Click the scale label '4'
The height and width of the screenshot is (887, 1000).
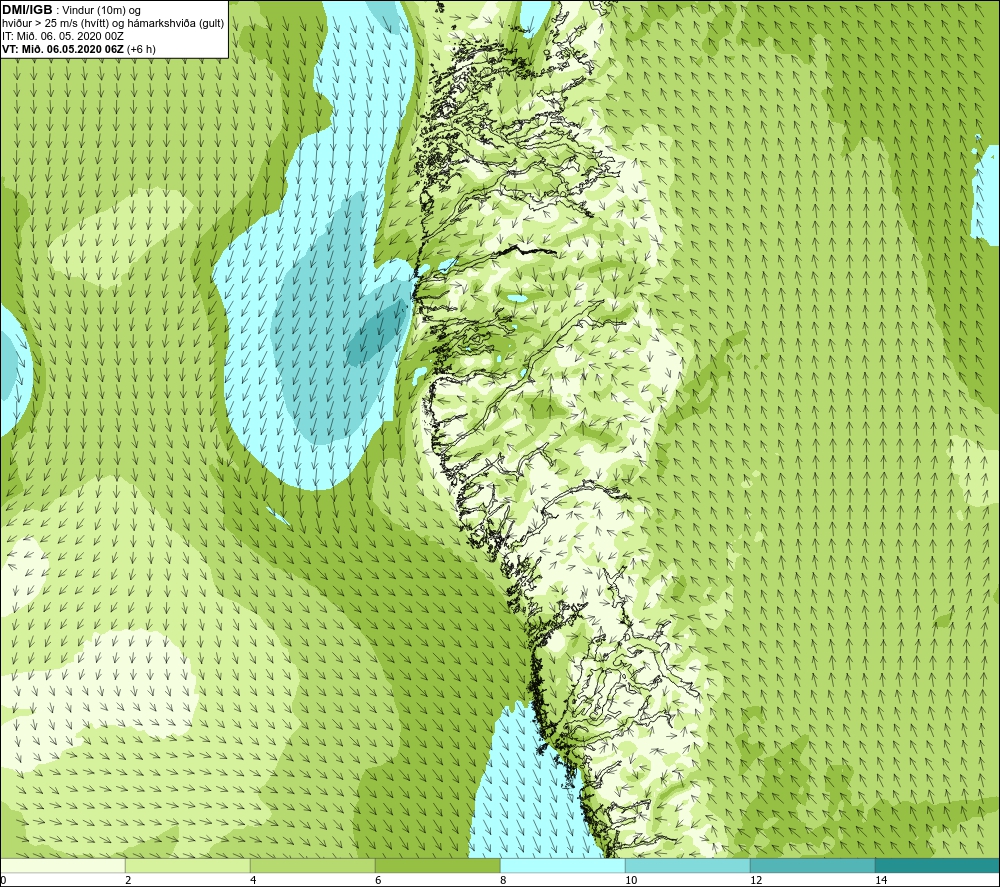point(253,880)
